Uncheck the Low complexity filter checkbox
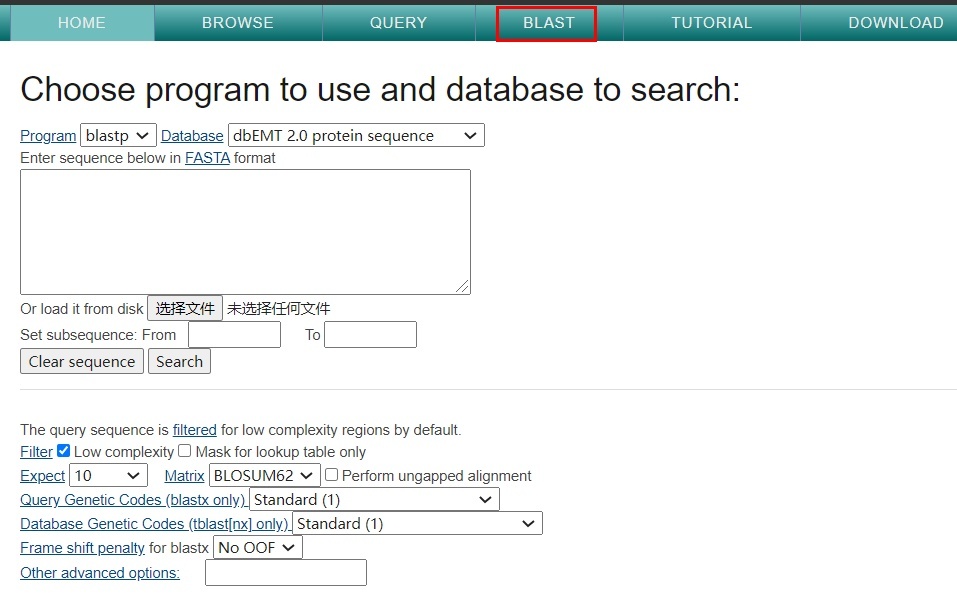Image resolution: width=957 pixels, height=597 pixels. [x=64, y=452]
